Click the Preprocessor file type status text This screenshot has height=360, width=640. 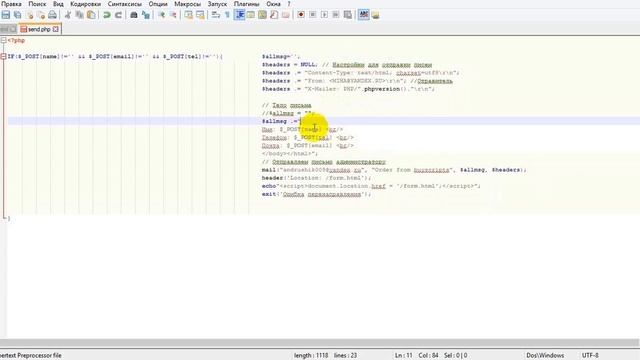pyautogui.click(x=31, y=356)
